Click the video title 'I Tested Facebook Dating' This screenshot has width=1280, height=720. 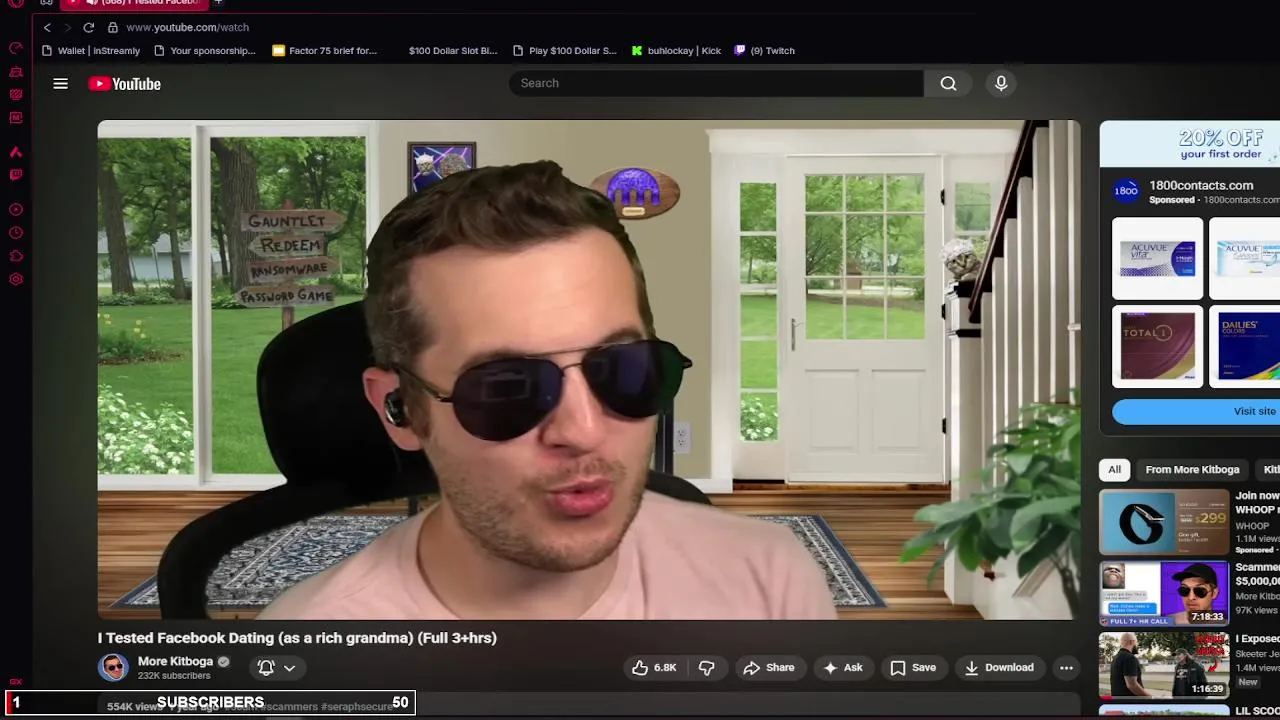click(297, 638)
